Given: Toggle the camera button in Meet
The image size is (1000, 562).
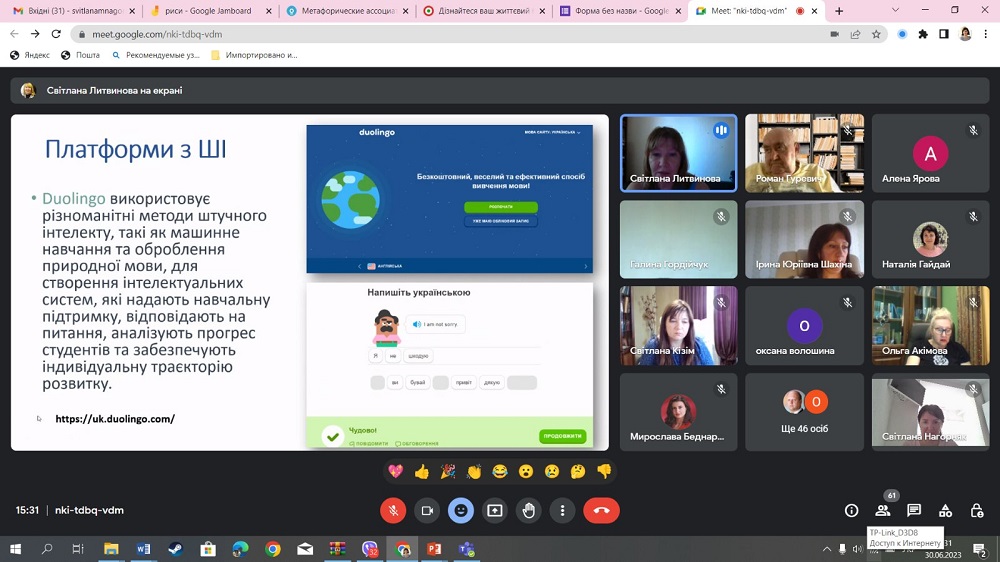Looking at the screenshot, I should click(x=427, y=510).
